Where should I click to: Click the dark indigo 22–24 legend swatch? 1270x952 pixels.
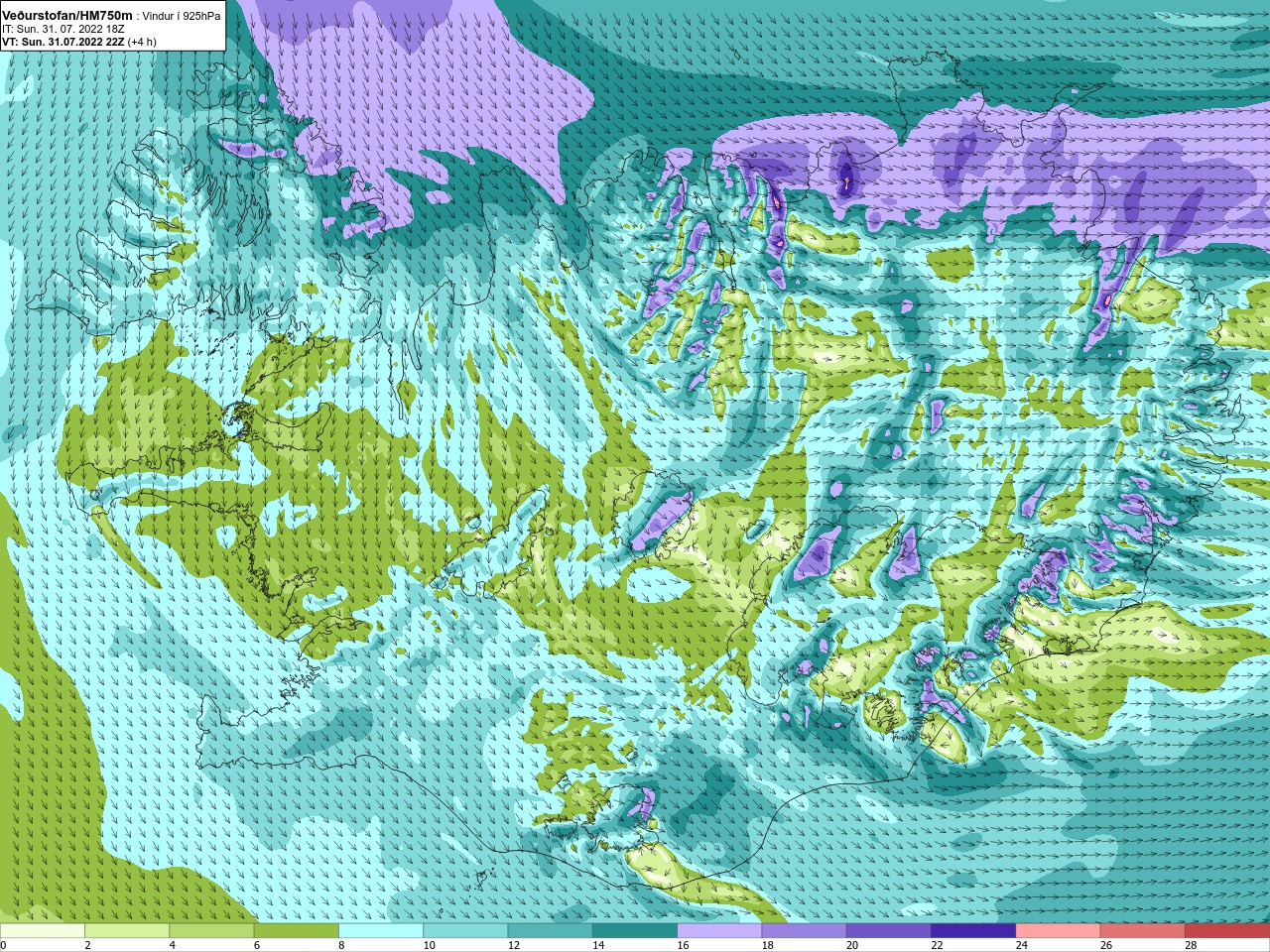[x=973, y=930]
